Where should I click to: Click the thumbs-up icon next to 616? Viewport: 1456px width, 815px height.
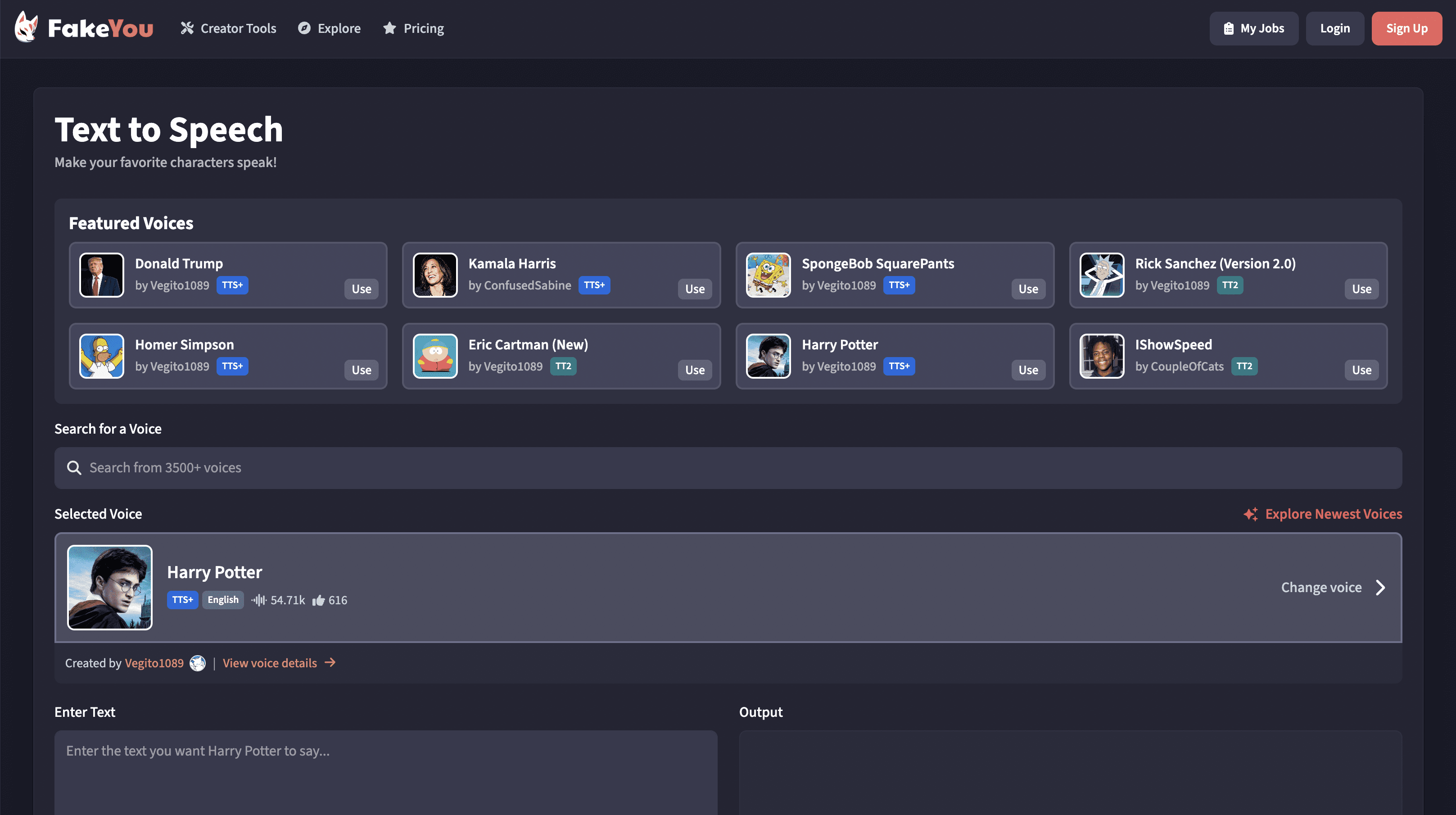319,600
